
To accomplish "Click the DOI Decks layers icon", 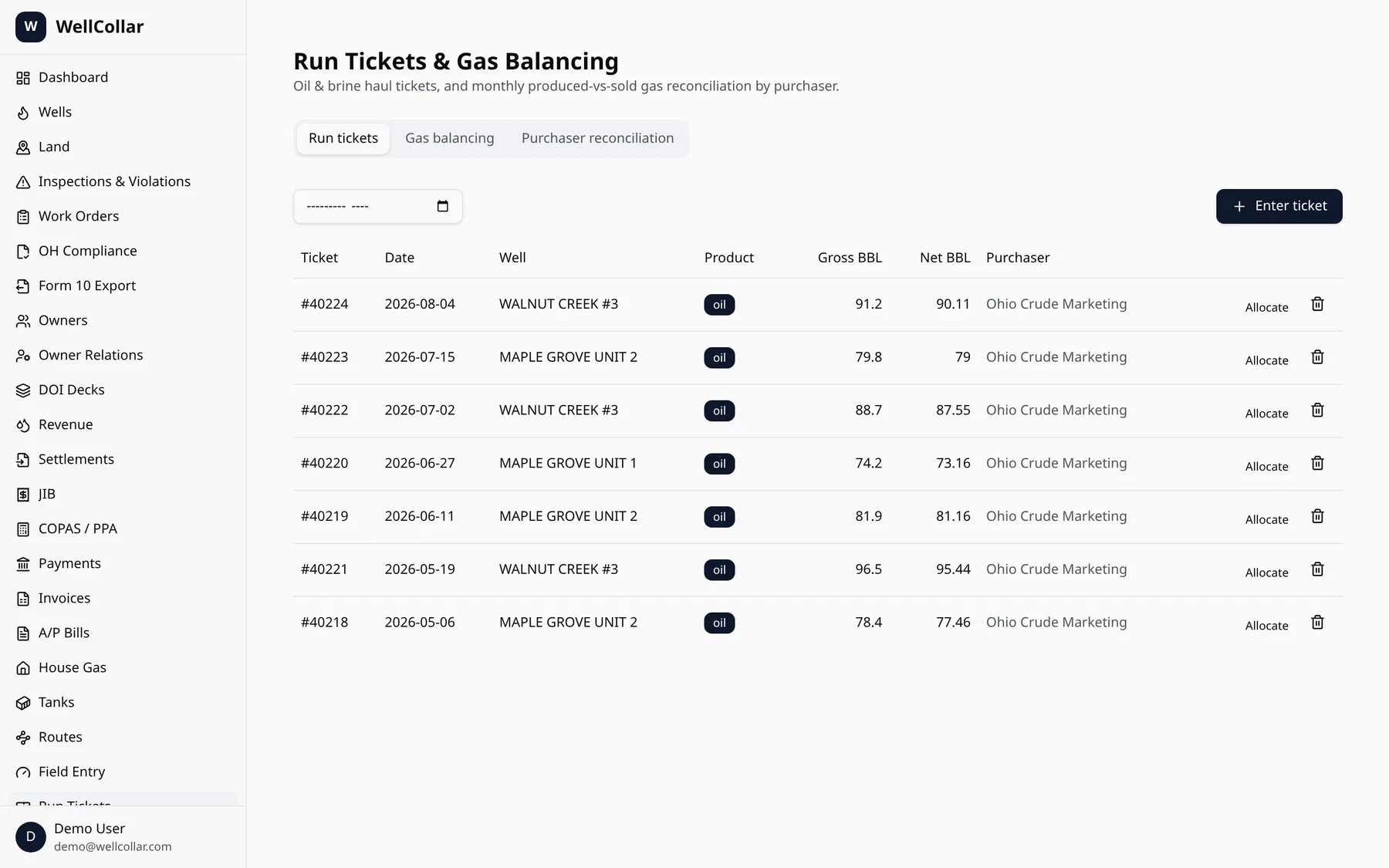I will tap(23, 390).
